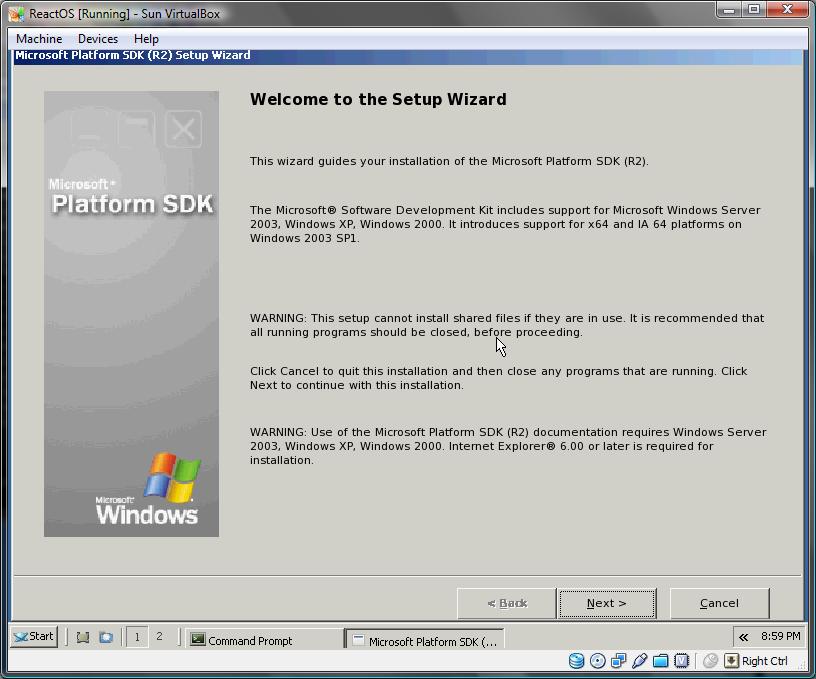Expand hidden system tray icons chevron

pos(743,637)
